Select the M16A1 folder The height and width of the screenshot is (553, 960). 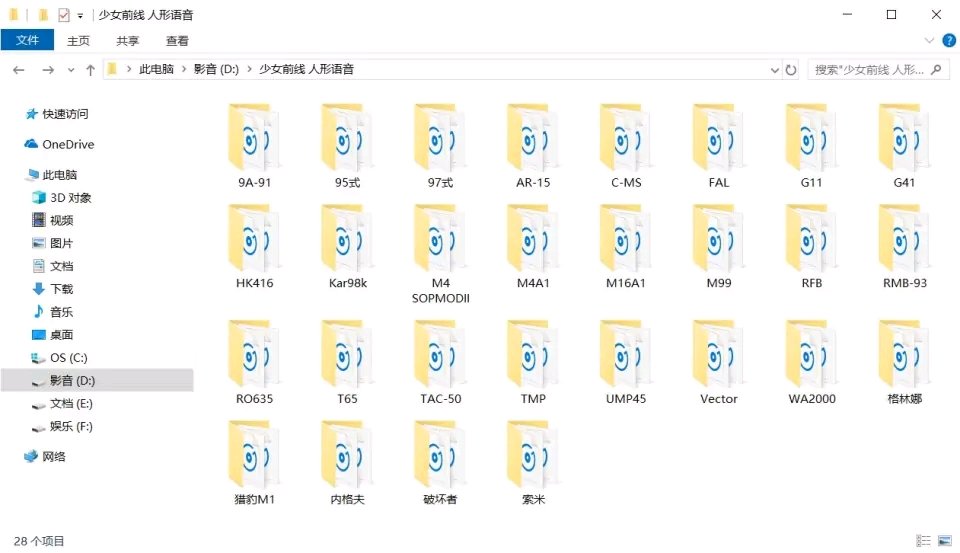[x=626, y=246]
